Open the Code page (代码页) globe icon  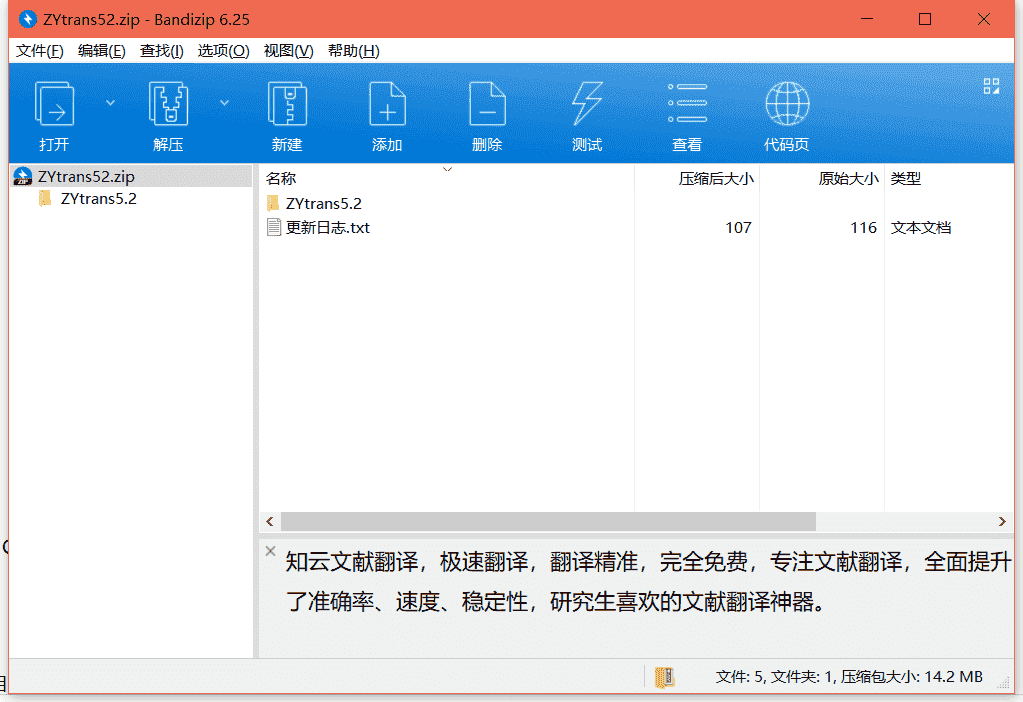click(787, 104)
